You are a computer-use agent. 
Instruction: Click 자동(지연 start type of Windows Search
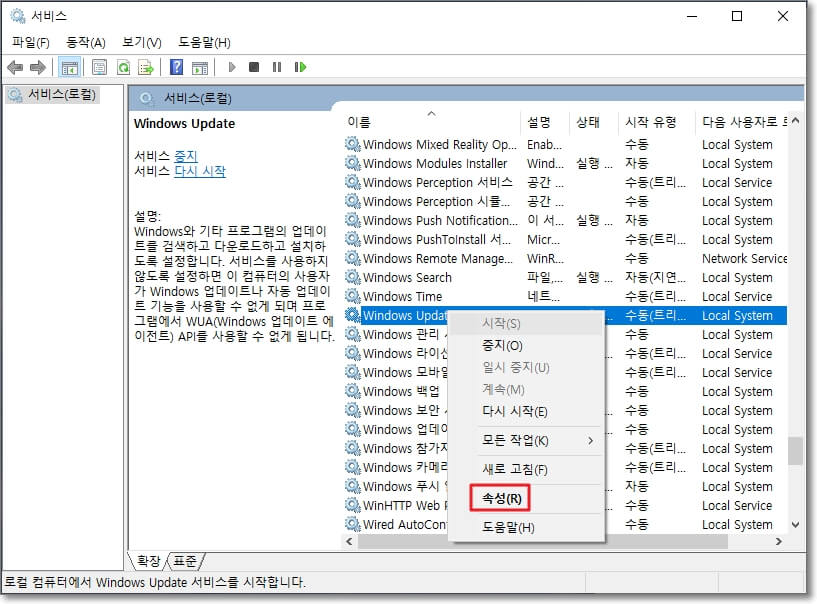(655, 277)
